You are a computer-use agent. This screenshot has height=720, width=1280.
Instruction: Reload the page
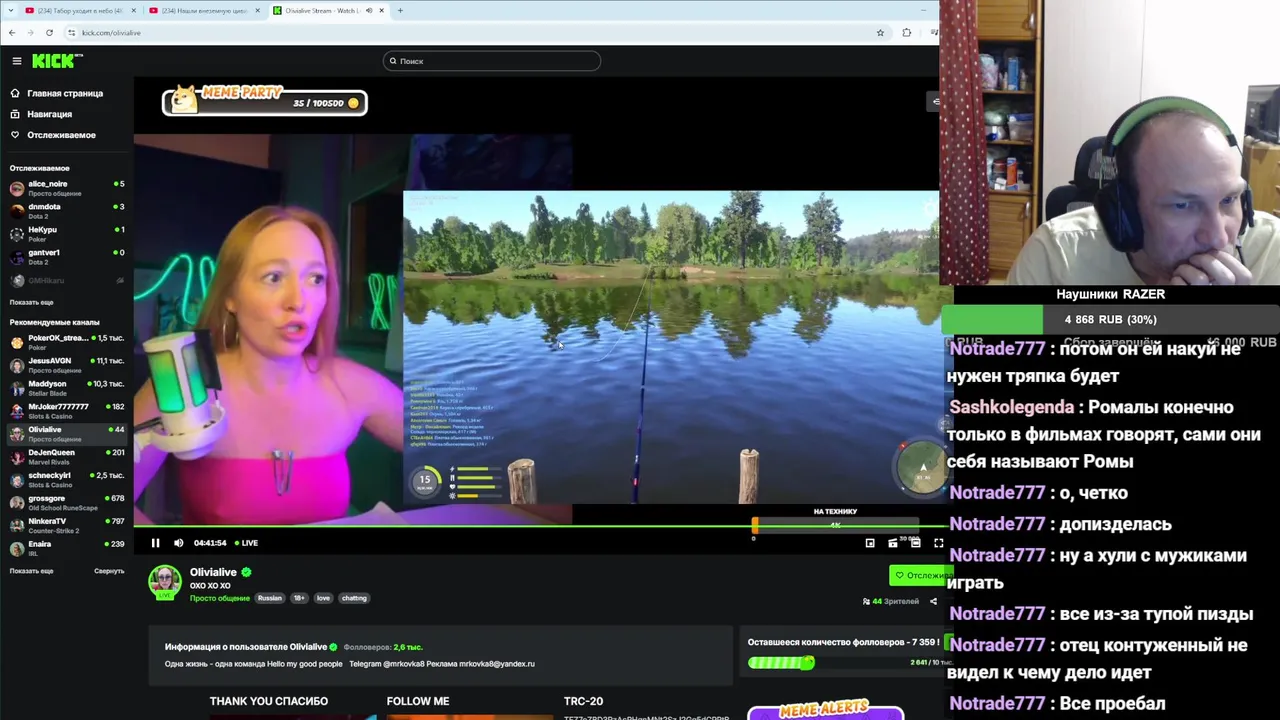(x=49, y=33)
